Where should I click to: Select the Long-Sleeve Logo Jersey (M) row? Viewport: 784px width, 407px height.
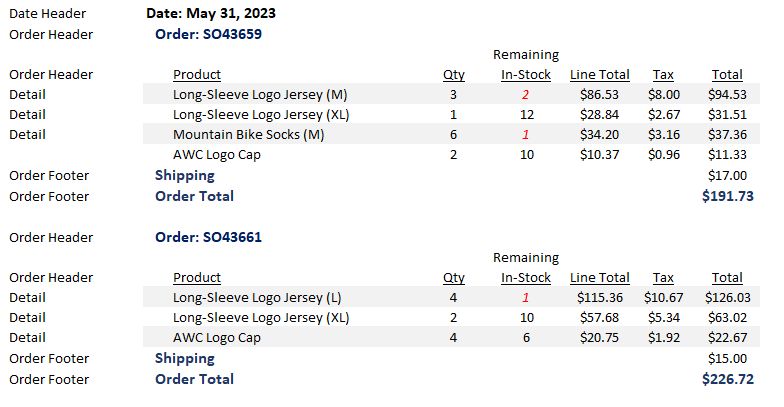coord(451,94)
